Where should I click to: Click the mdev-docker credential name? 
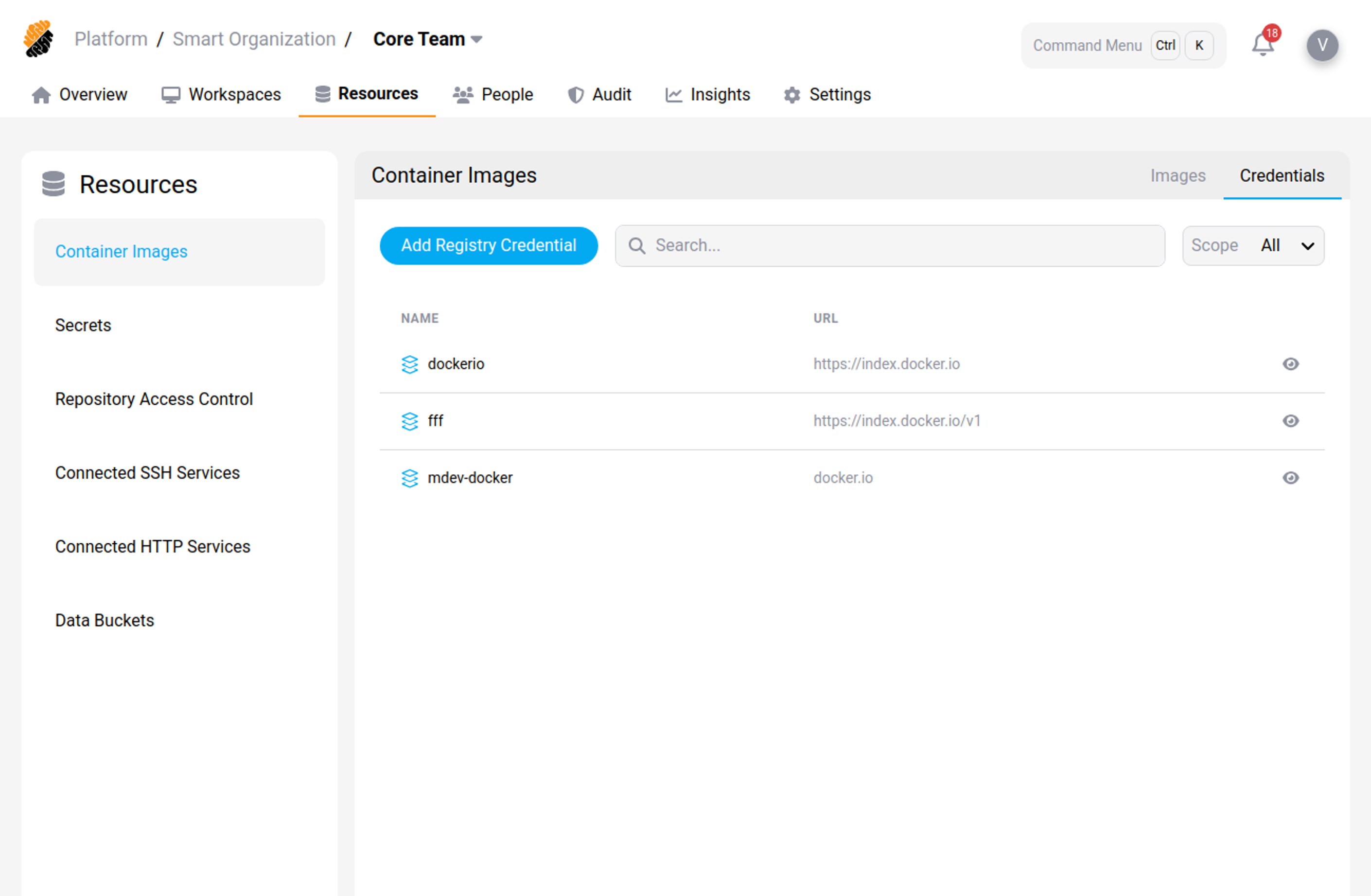click(x=470, y=478)
